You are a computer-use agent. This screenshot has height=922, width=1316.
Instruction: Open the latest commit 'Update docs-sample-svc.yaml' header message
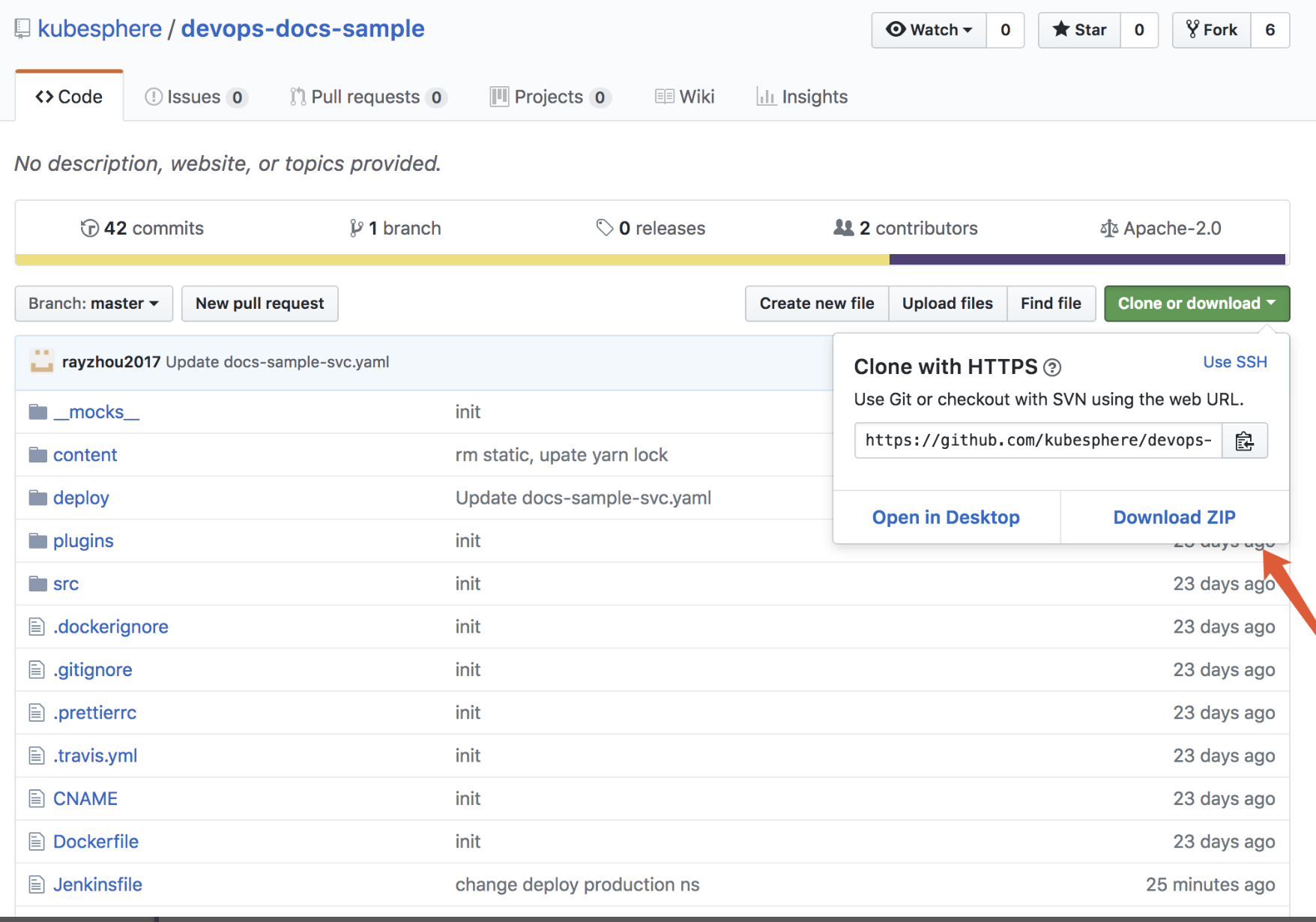pos(277,362)
